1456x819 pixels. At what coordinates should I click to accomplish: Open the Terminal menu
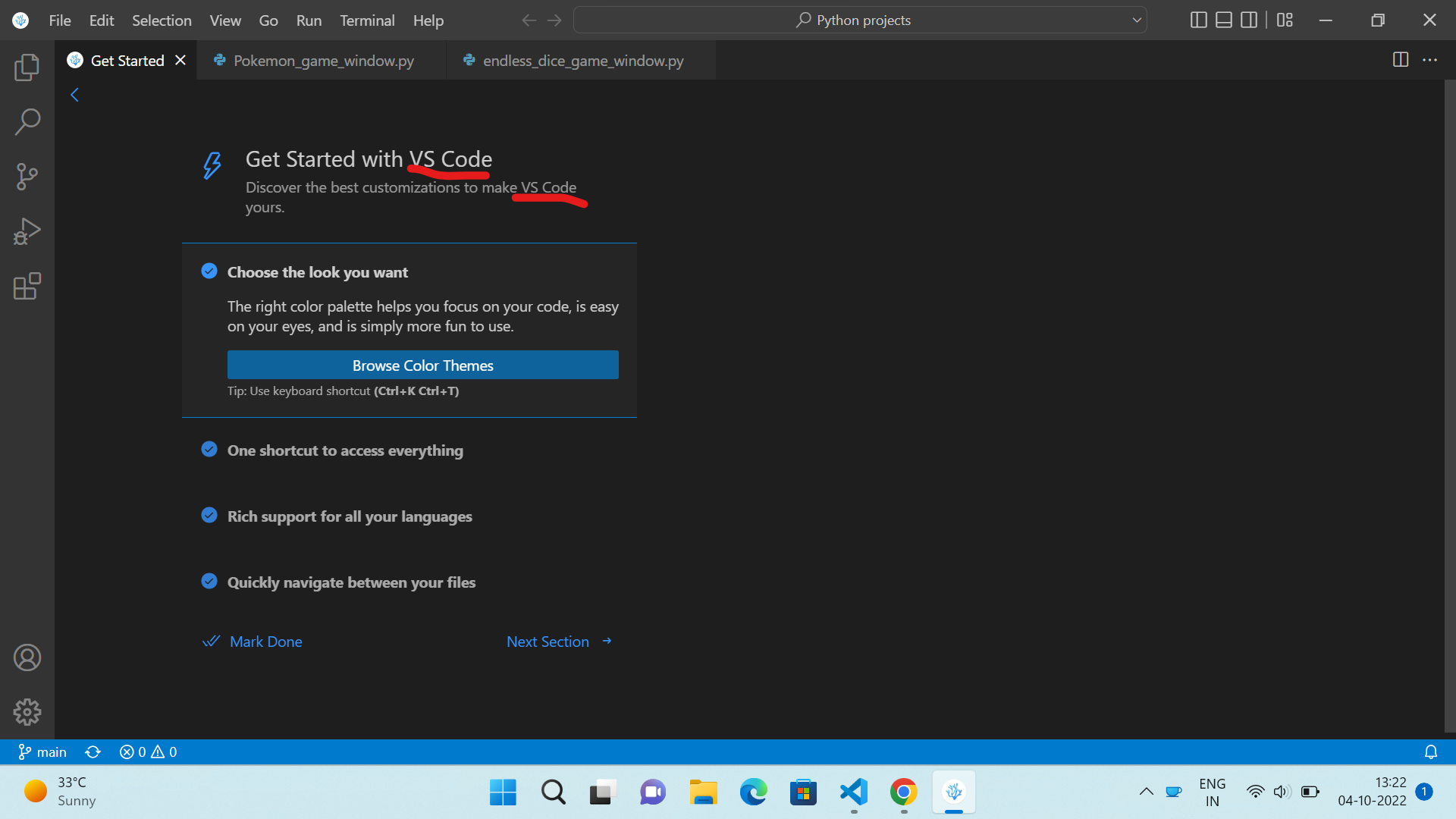coord(367,20)
